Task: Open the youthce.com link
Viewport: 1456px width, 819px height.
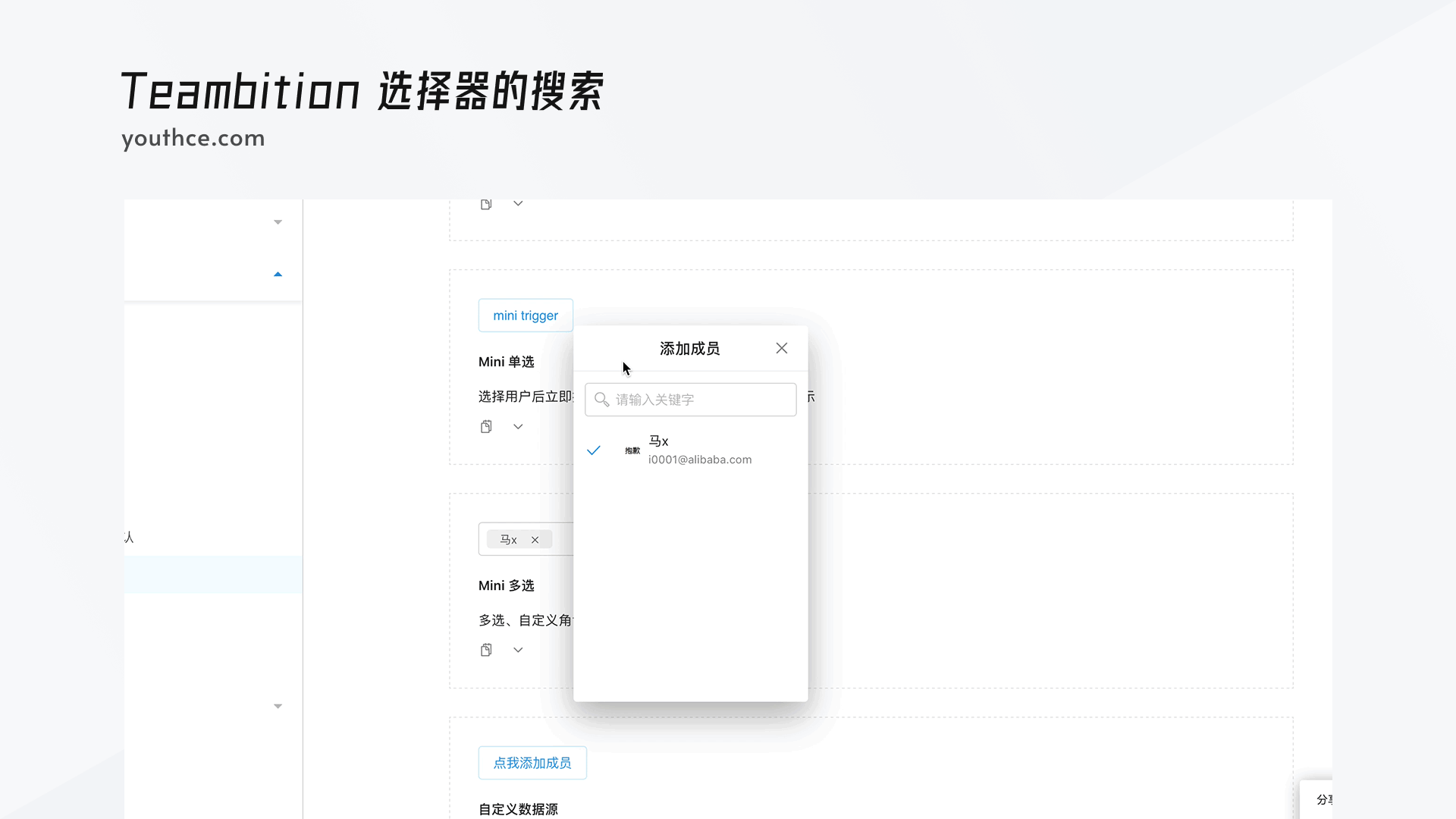Action: pyautogui.click(x=193, y=138)
